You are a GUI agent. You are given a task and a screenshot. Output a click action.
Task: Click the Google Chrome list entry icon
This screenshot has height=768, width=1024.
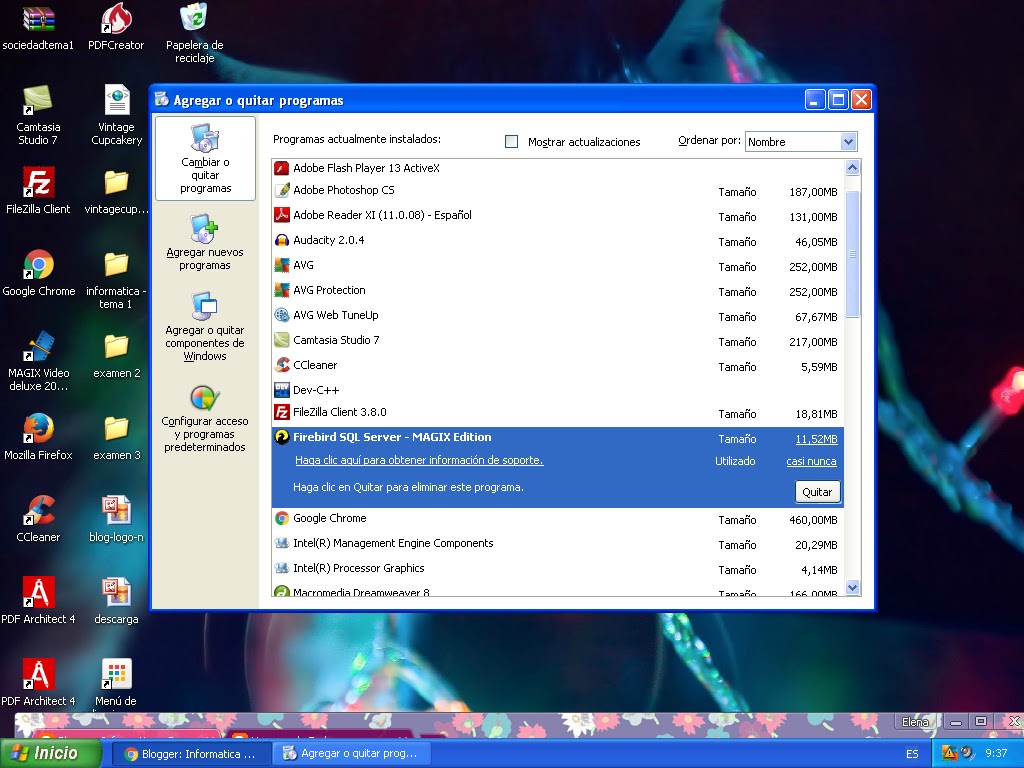(x=281, y=519)
